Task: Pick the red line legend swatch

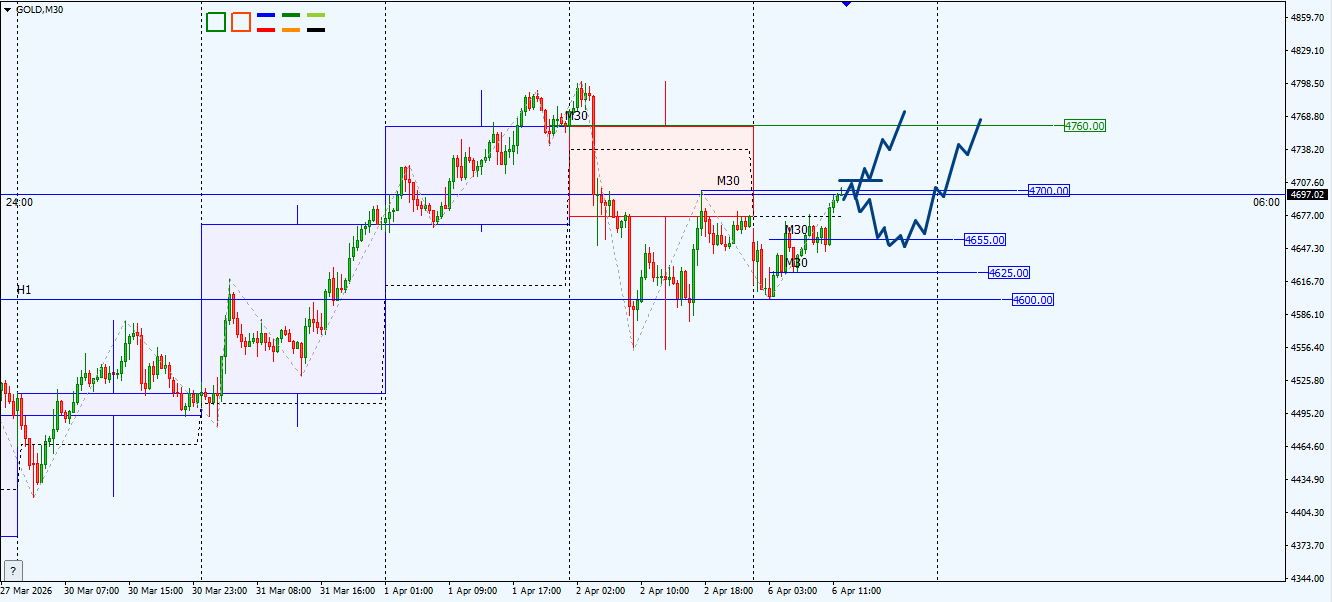Action: 267,29
